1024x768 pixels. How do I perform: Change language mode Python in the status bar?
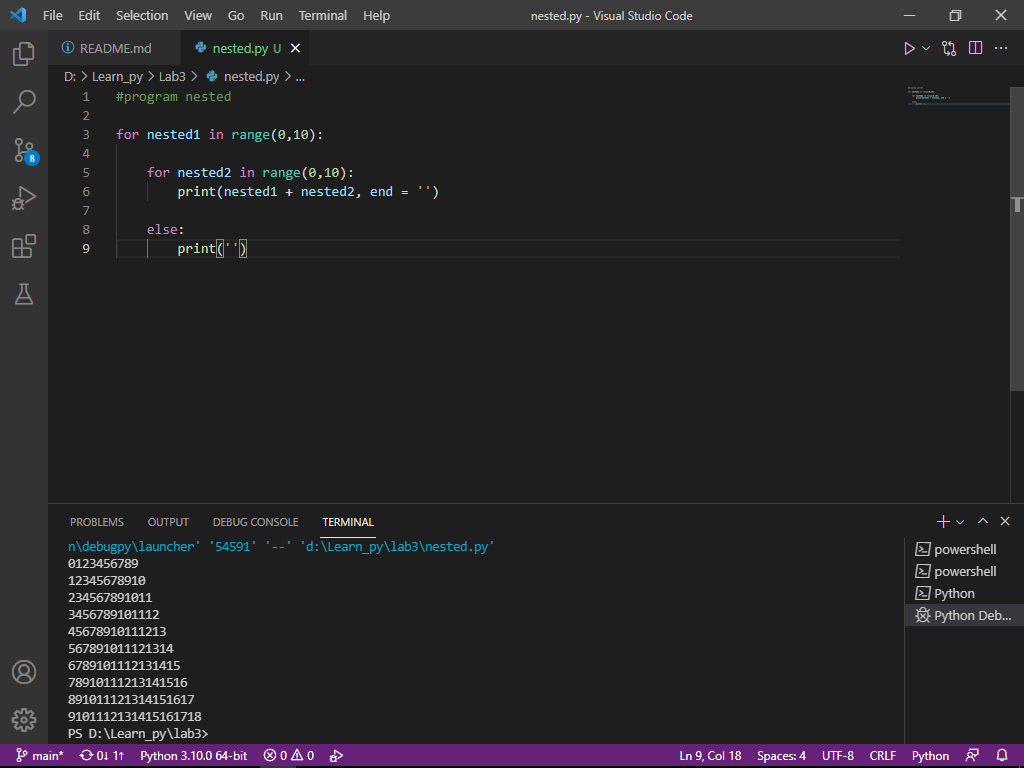click(930, 756)
